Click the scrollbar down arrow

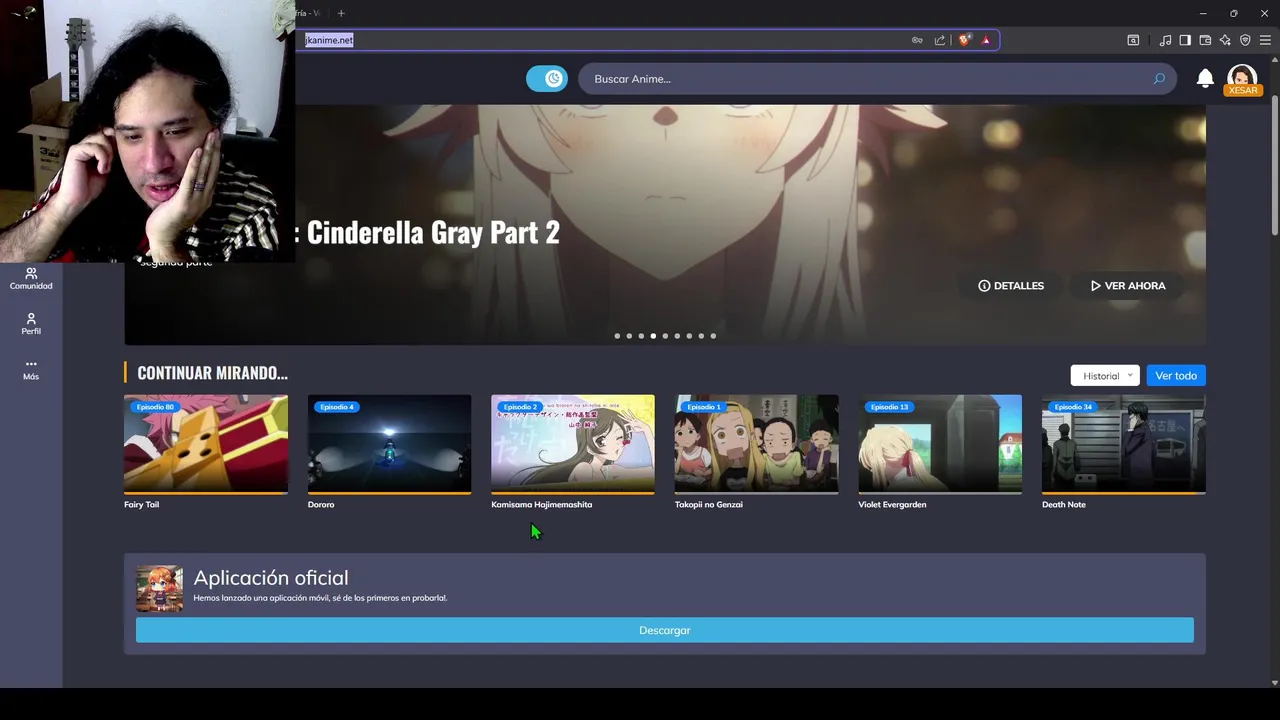point(1275,683)
